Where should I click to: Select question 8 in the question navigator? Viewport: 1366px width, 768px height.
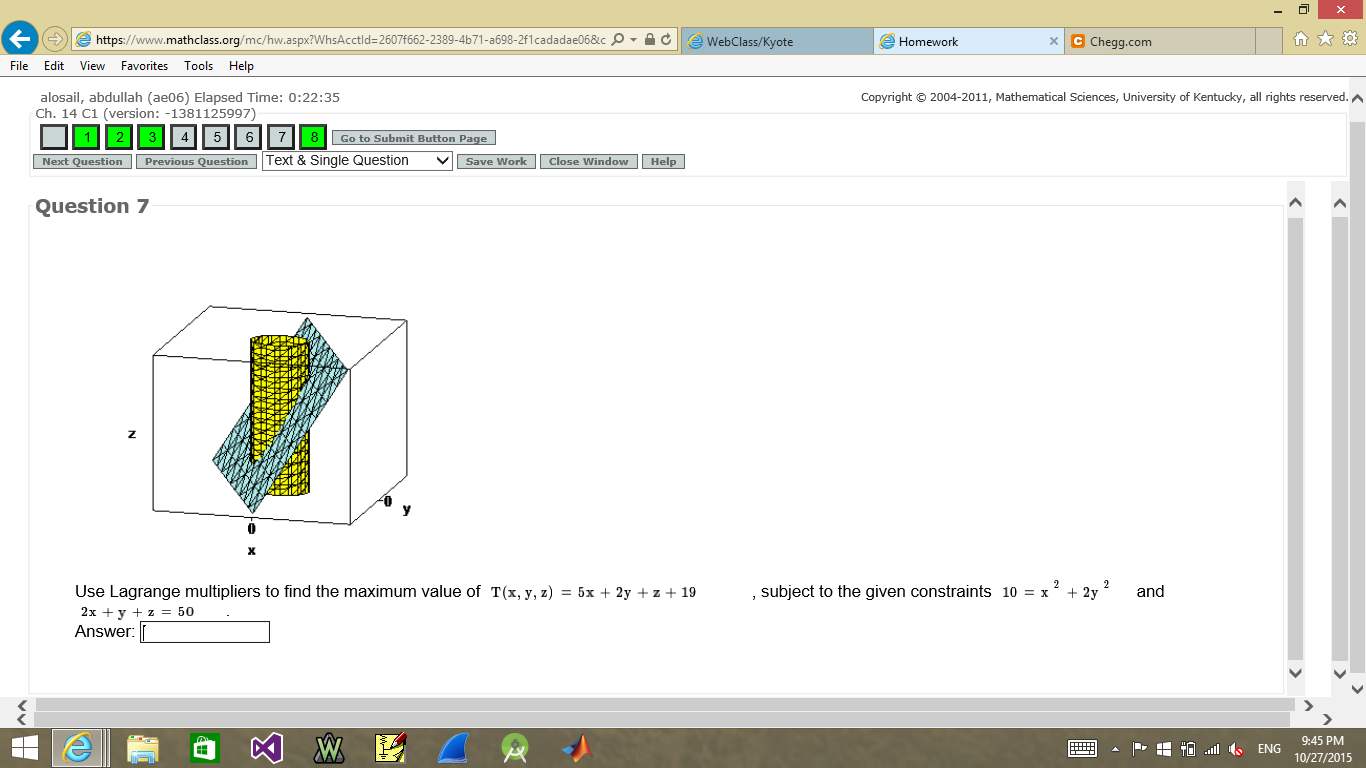click(312, 137)
